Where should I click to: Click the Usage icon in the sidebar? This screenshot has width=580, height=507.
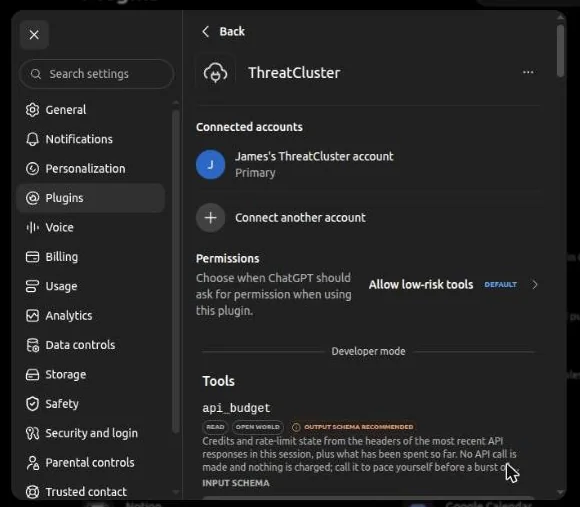coord(33,286)
